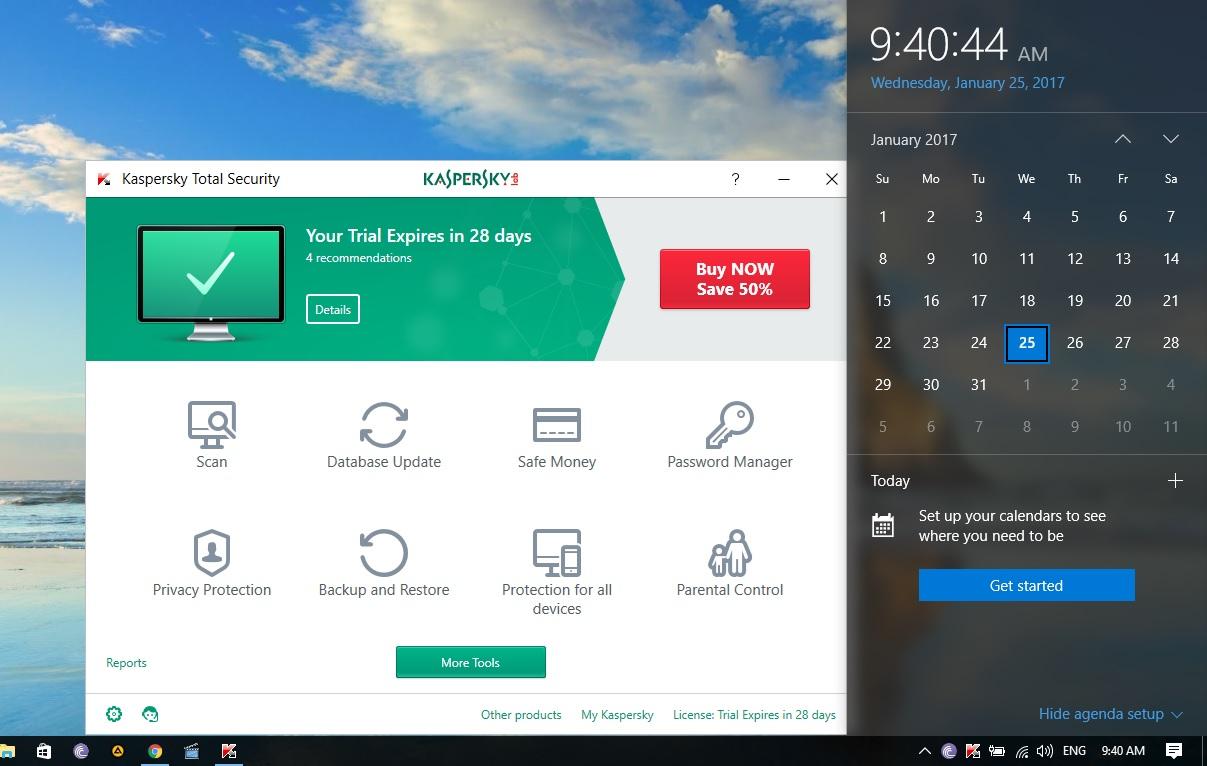This screenshot has height=766, width=1207.
Task: Open the yellow triangle player taskbar icon
Action: click(x=118, y=751)
